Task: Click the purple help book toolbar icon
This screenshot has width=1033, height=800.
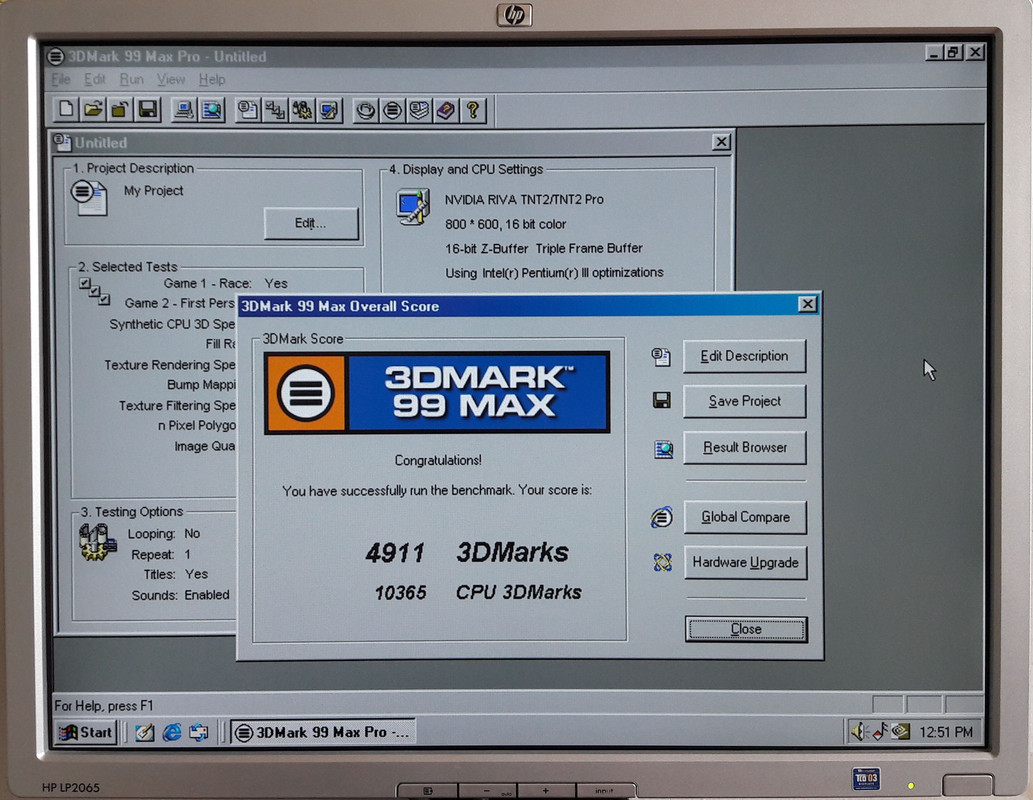Action: pyautogui.click(x=446, y=110)
